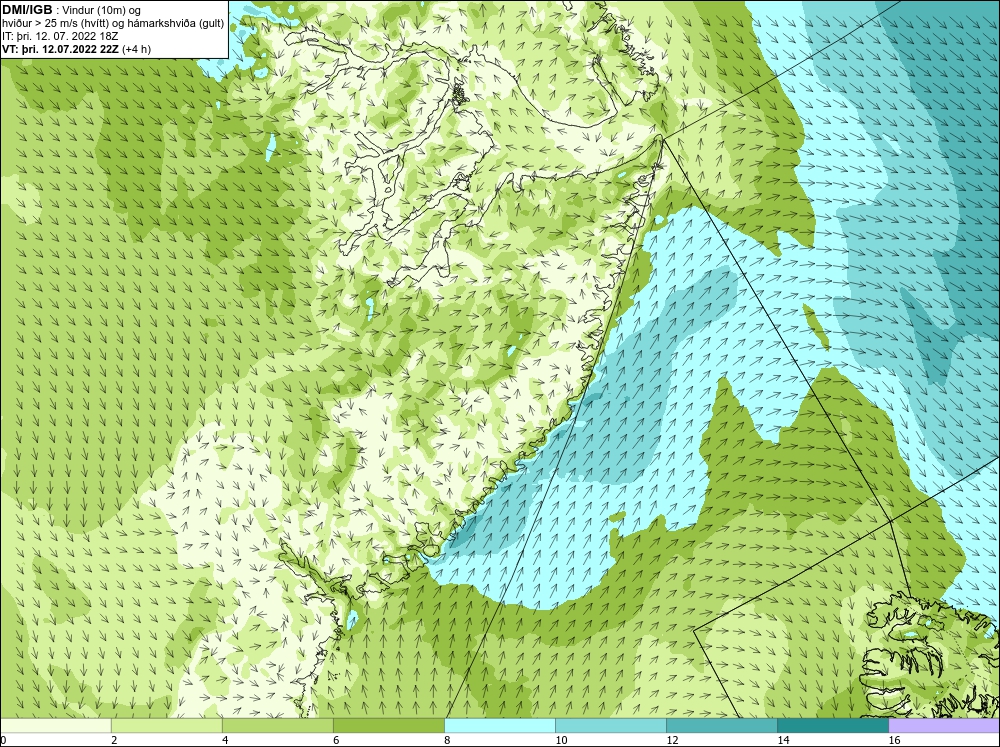The height and width of the screenshot is (747, 1000).
Task: Click the 2–4 m/s light green legend swatch
Action: [166, 725]
